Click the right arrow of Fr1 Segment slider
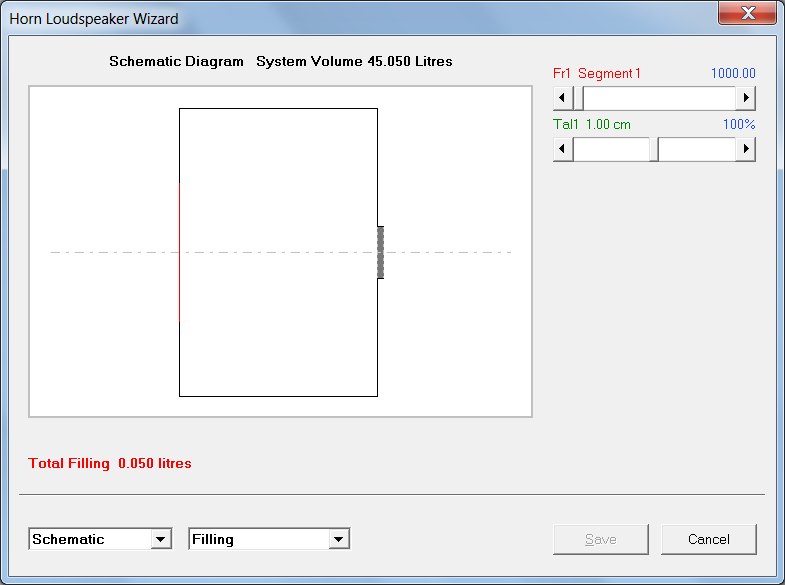This screenshot has height=585, width=785. 745,98
